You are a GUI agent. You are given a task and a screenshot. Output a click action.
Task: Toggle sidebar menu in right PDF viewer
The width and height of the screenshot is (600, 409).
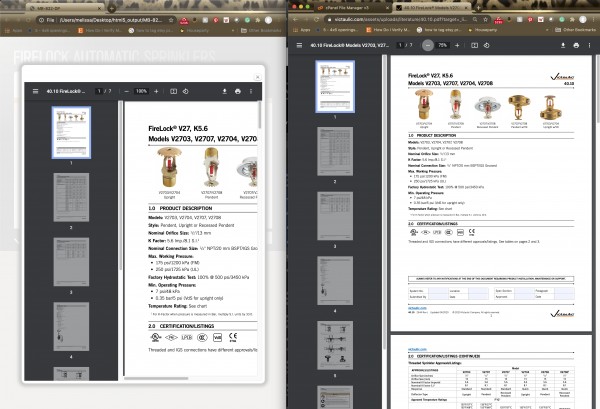[299, 45]
